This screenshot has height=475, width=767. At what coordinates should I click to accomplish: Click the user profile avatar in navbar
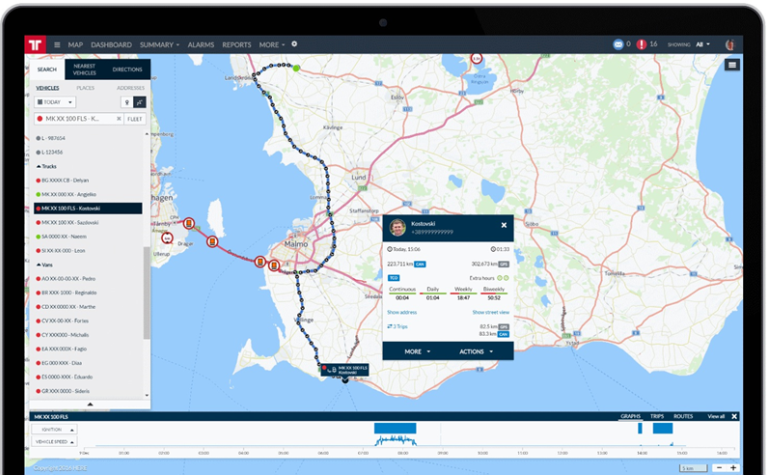pos(729,45)
